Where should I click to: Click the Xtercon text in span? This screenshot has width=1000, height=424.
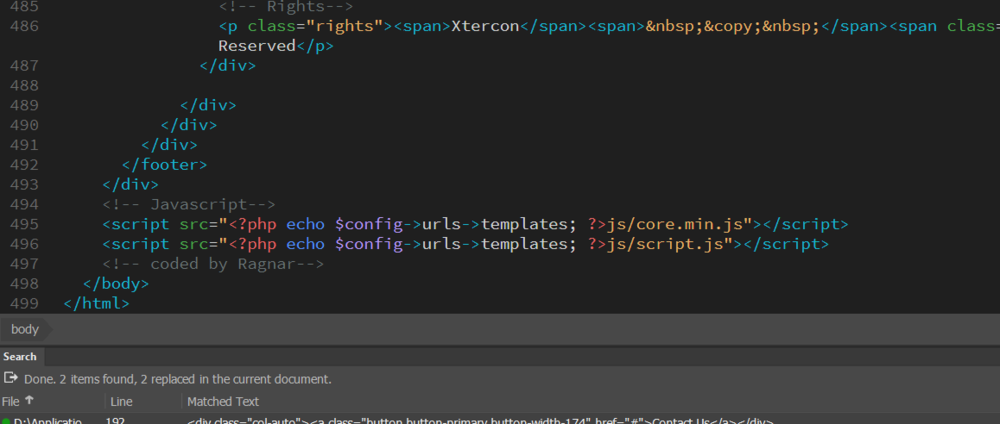point(485,26)
